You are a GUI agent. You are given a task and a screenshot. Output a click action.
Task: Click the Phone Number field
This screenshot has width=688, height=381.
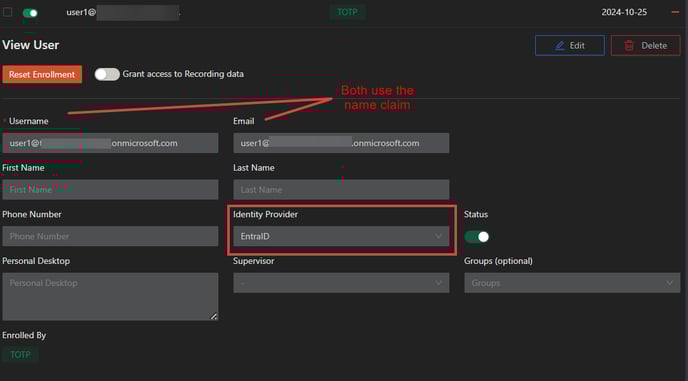point(110,236)
